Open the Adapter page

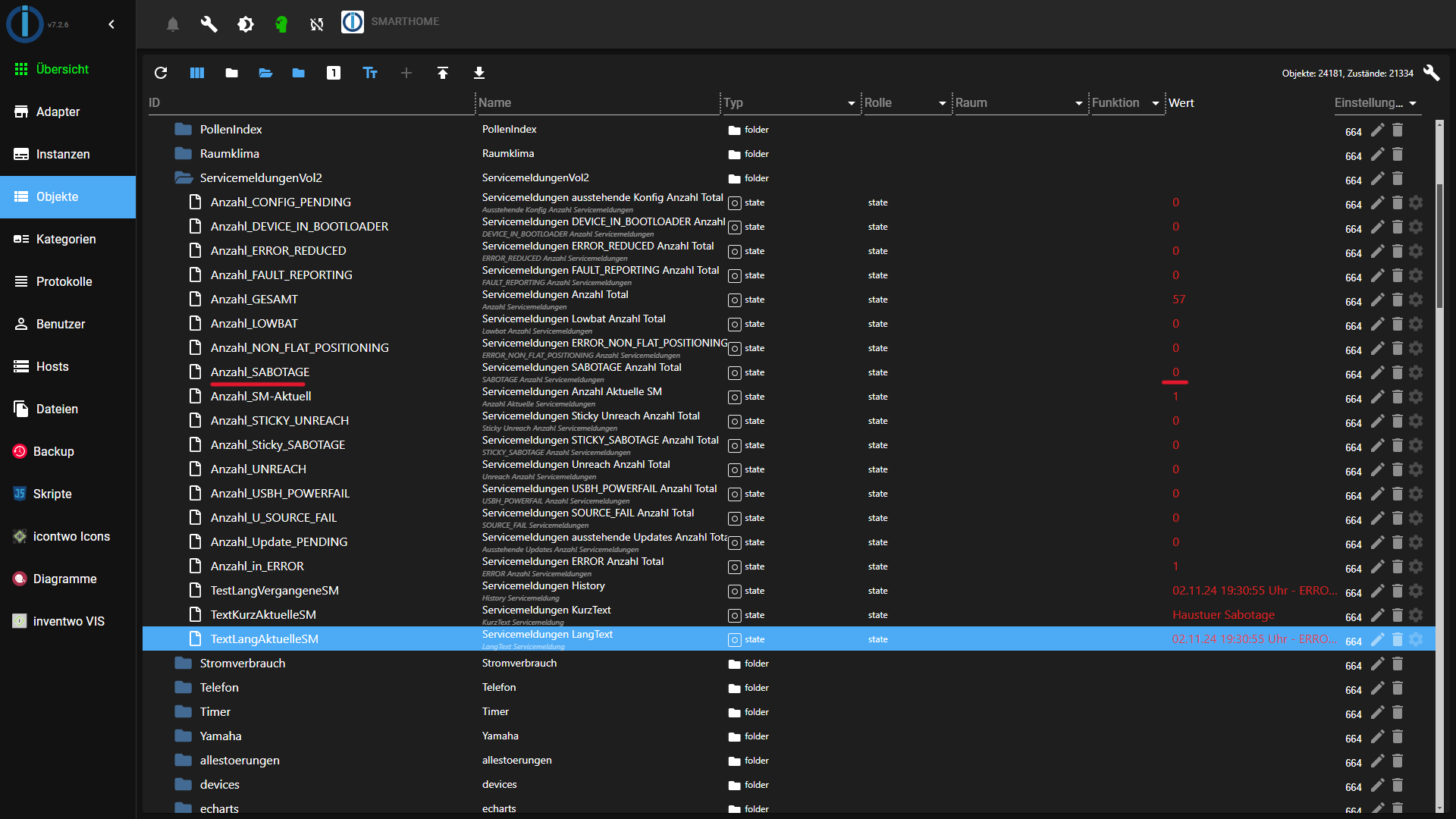(x=68, y=111)
